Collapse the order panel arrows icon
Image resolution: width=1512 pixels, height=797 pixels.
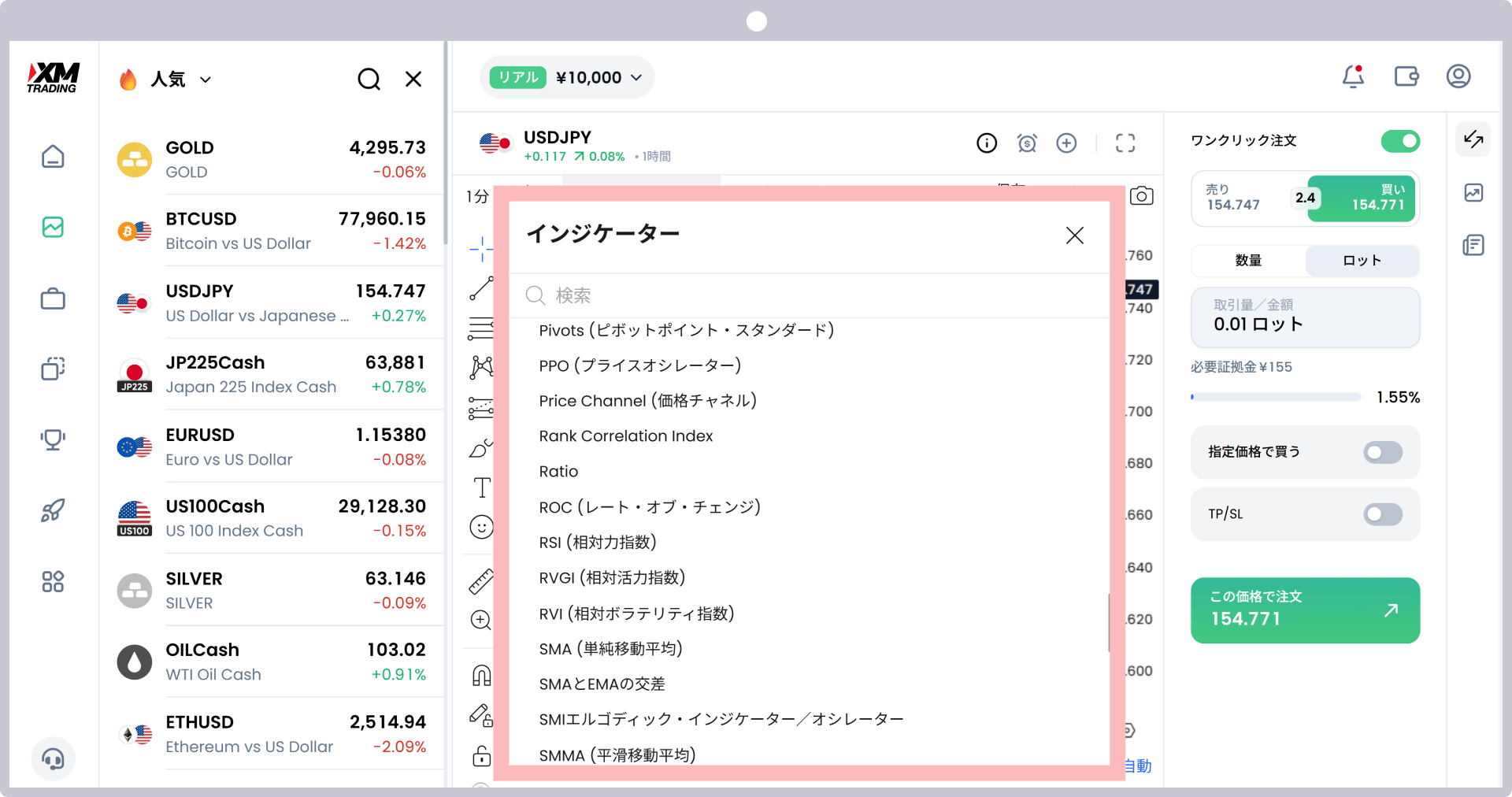pyautogui.click(x=1473, y=140)
